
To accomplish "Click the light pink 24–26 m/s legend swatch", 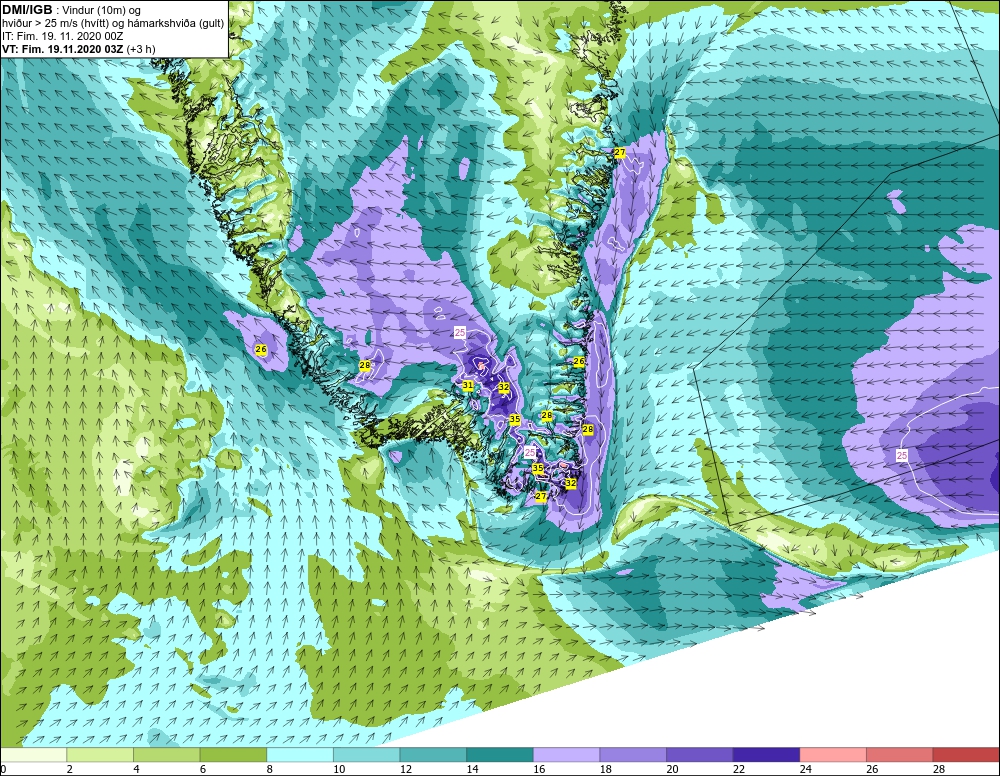I will click(x=833, y=755).
